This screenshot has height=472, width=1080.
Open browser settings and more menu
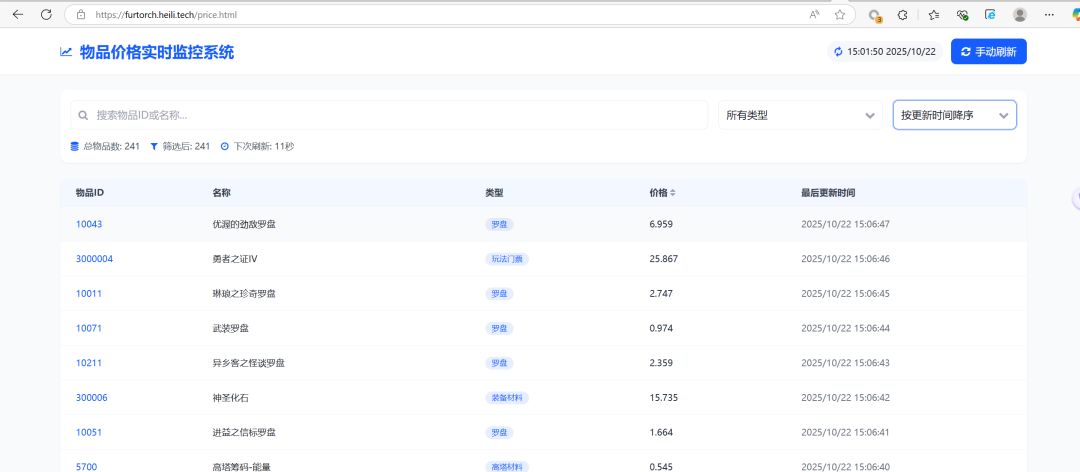[x=1050, y=14]
